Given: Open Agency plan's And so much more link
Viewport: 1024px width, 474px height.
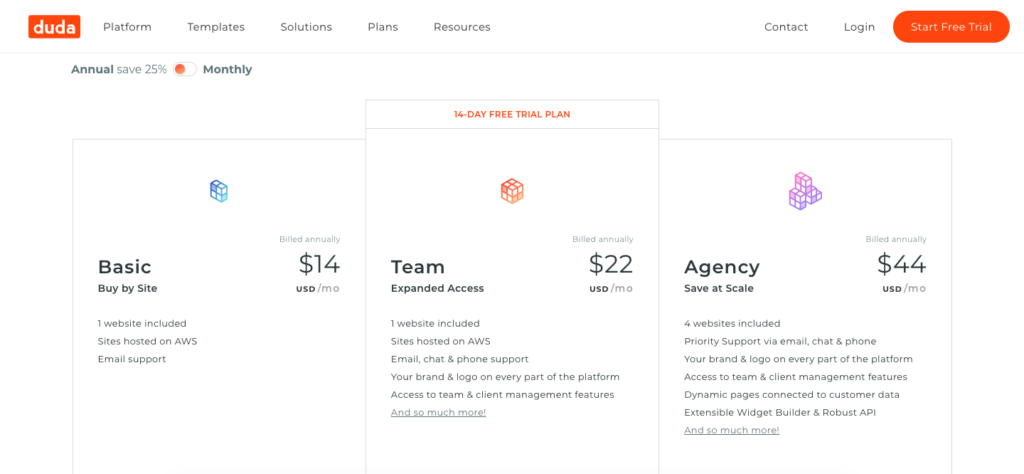Looking at the screenshot, I should tap(731, 430).
